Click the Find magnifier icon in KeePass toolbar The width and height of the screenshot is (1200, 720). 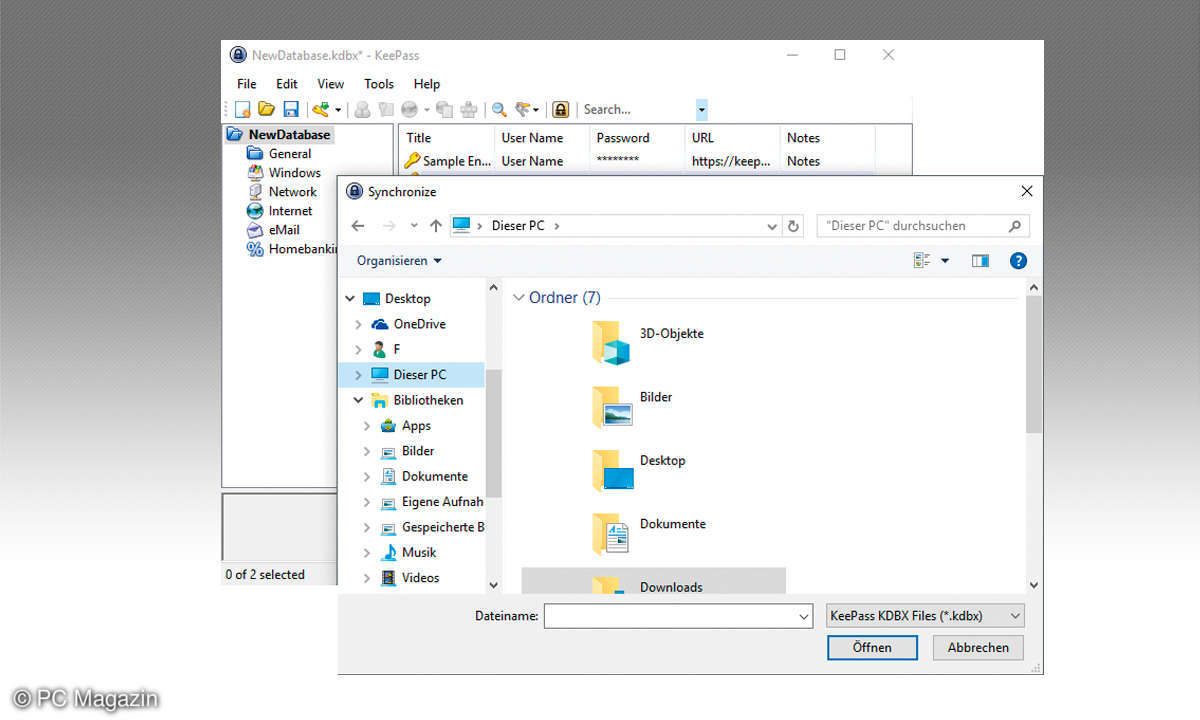[x=498, y=109]
